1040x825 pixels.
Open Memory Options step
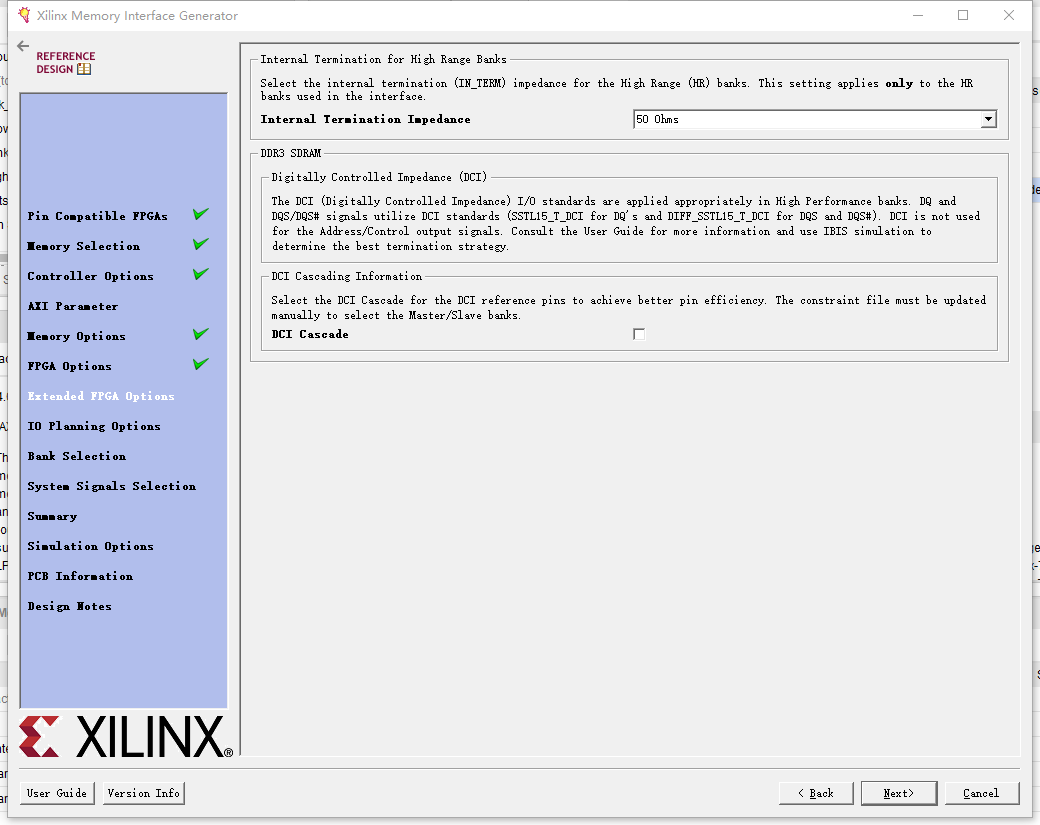pyautogui.click(x=76, y=336)
